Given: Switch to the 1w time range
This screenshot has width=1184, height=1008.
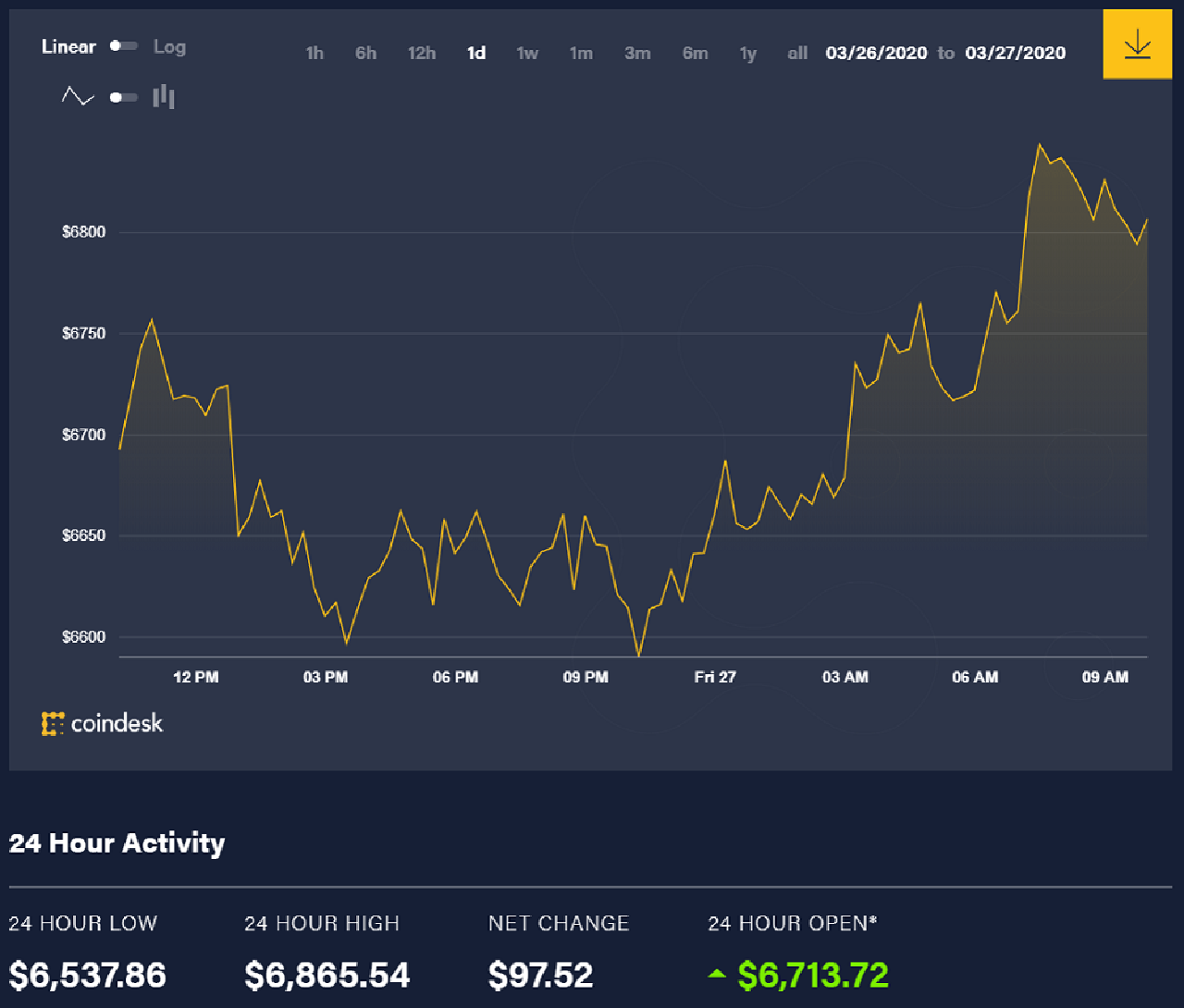Looking at the screenshot, I should tap(527, 54).
